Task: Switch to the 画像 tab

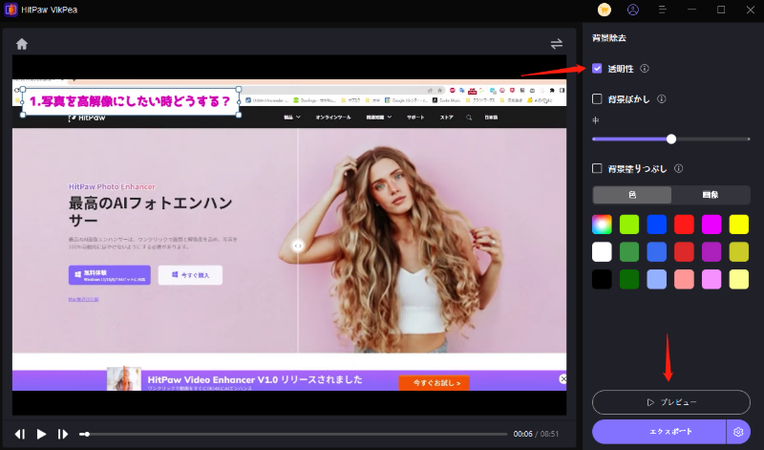Action: [x=710, y=195]
